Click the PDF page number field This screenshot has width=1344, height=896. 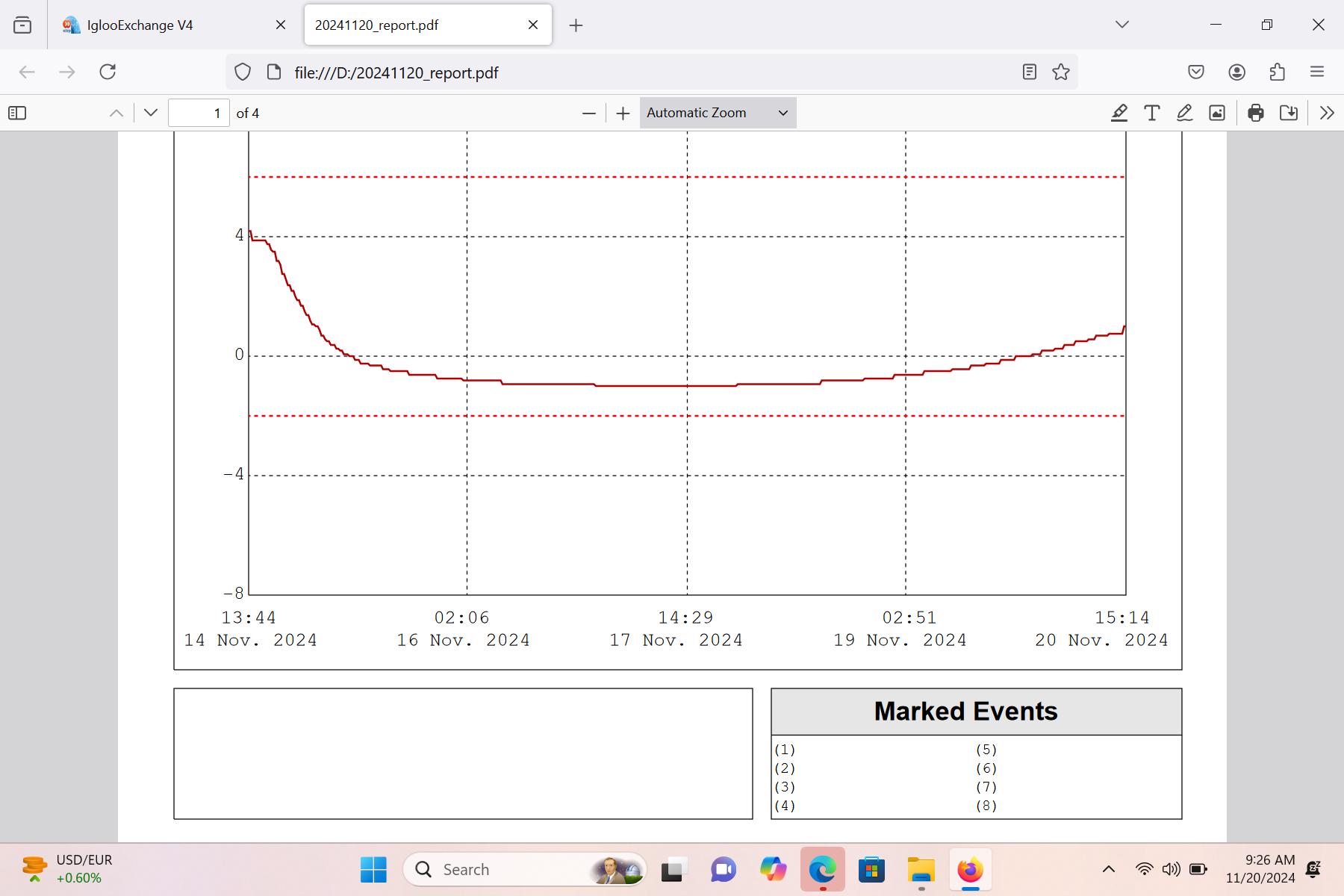[x=199, y=113]
